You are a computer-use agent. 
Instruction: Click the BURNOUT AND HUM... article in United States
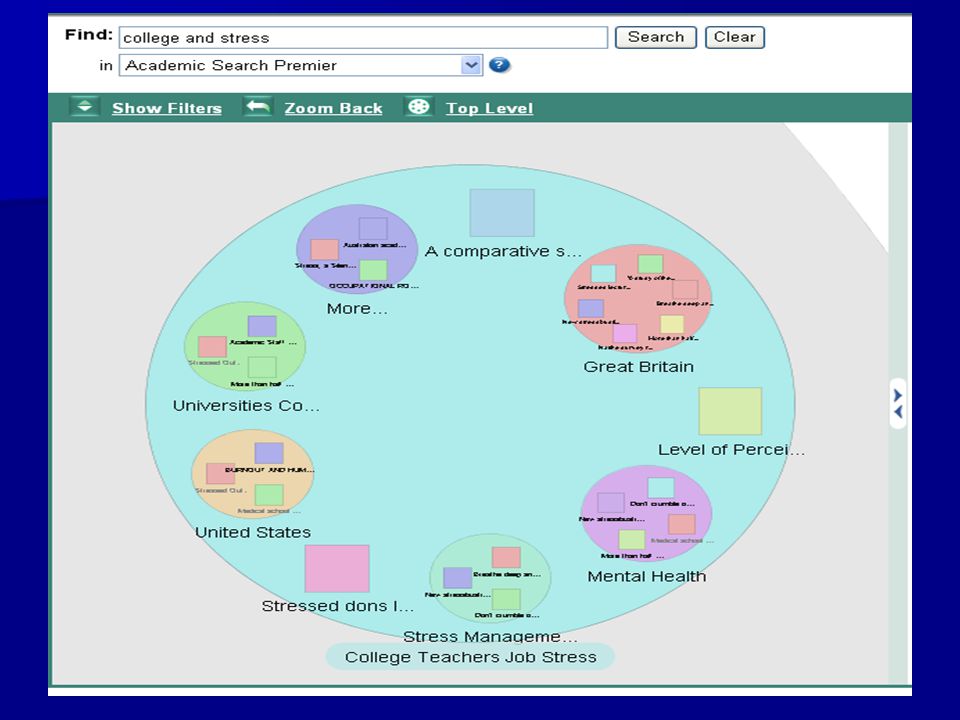click(269, 470)
